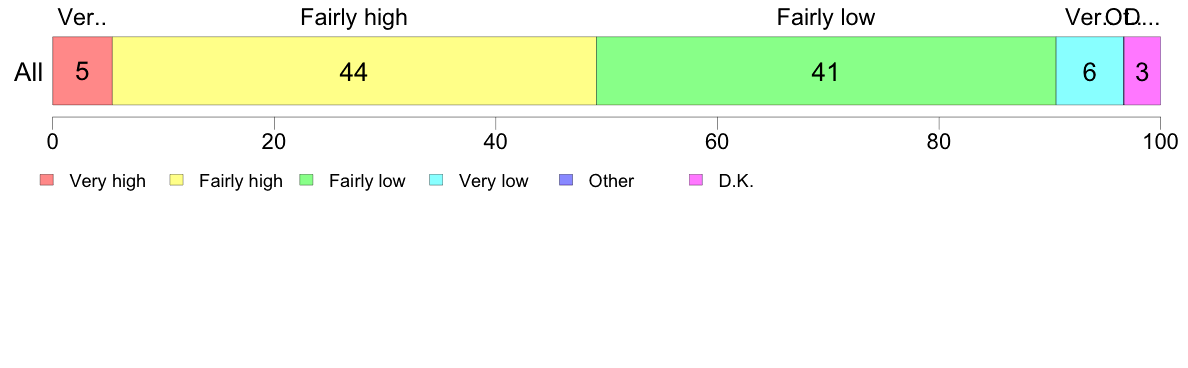Click the truncated 'Ver..' header at left
This screenshot has width=1188, height=368.
[82, 17]
